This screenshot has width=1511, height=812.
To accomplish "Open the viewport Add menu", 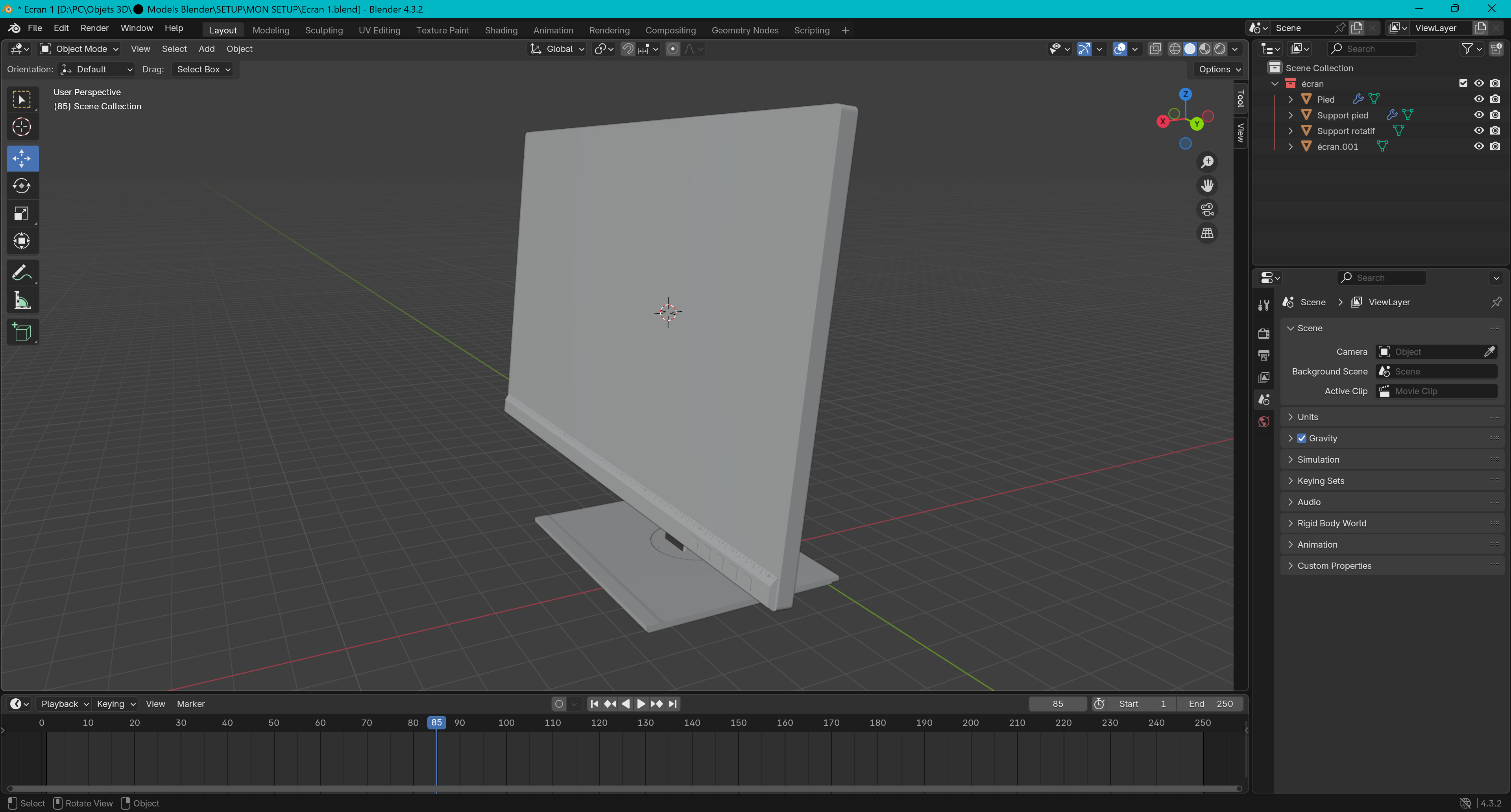I will (206, 49).
